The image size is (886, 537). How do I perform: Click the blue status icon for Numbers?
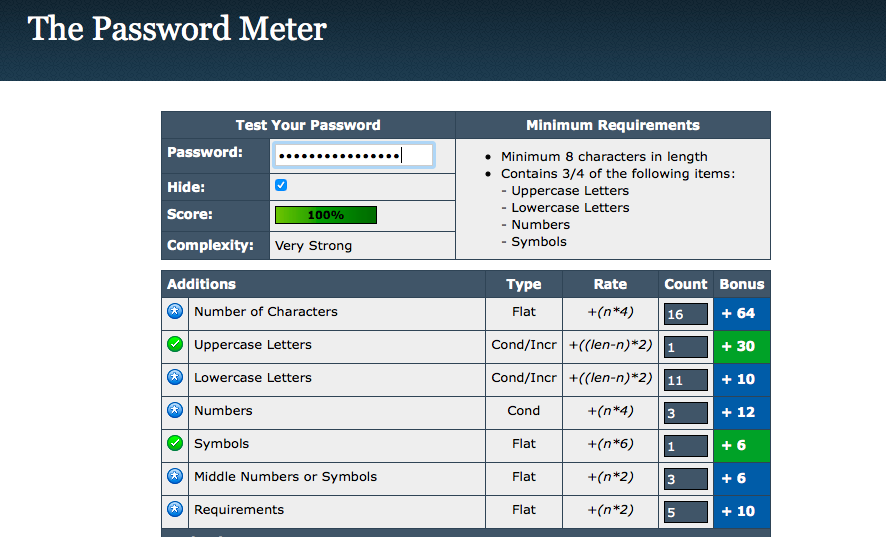tap(175, 410)
